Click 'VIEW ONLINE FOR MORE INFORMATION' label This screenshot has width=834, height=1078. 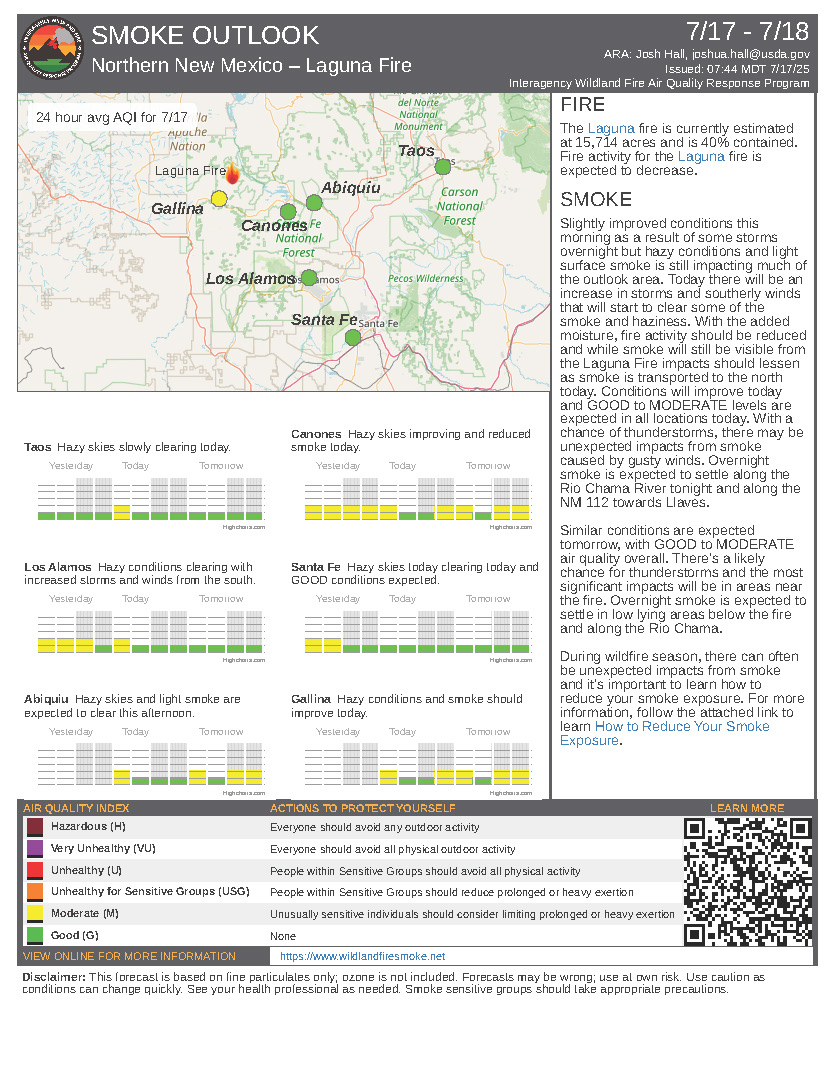(129, 956)
